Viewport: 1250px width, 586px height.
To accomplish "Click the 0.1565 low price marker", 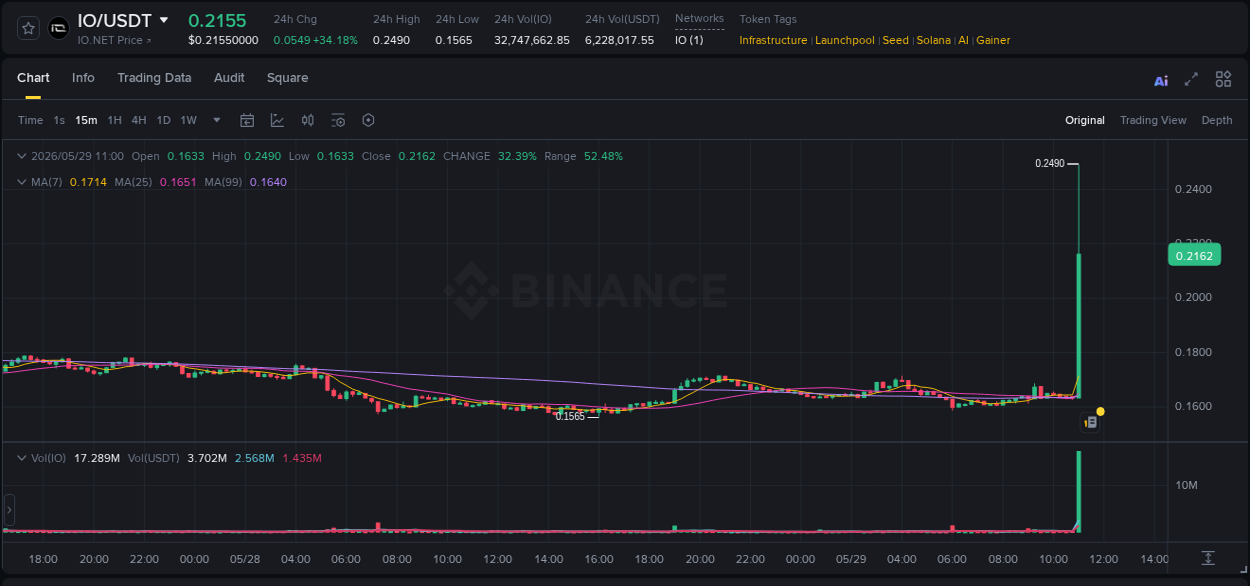I will 570,416.
